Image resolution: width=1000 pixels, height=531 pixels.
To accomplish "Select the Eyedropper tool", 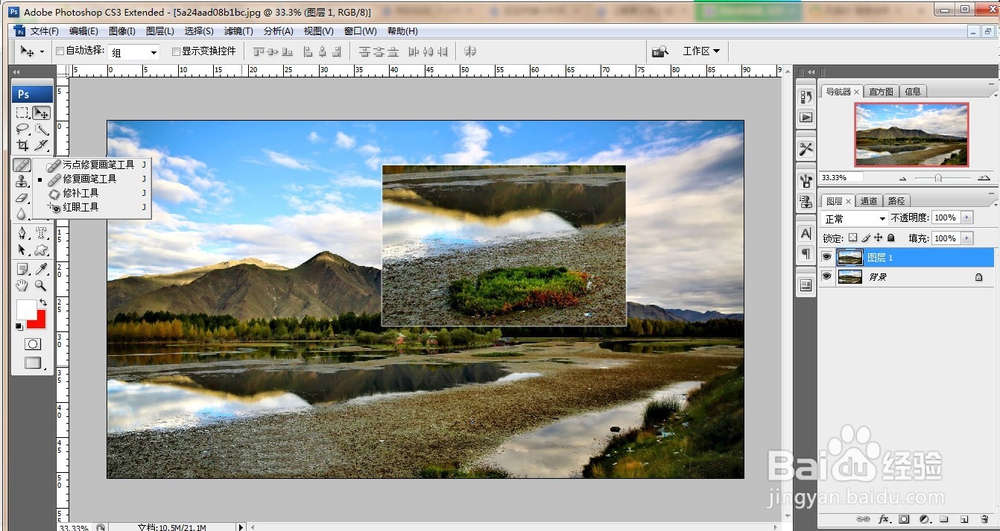I will click(x=41, y=269).
